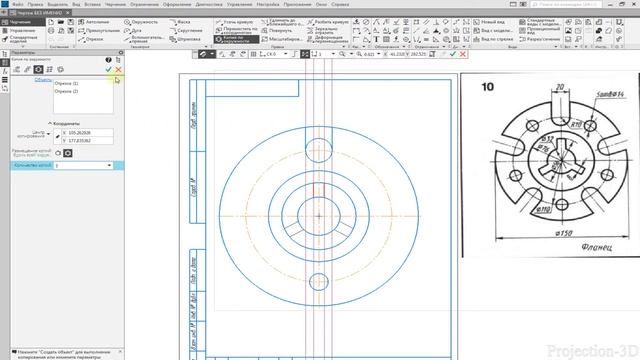Close the Чертеж БЕЗ ИМЕНИ document tab

(x=68, y=13)
